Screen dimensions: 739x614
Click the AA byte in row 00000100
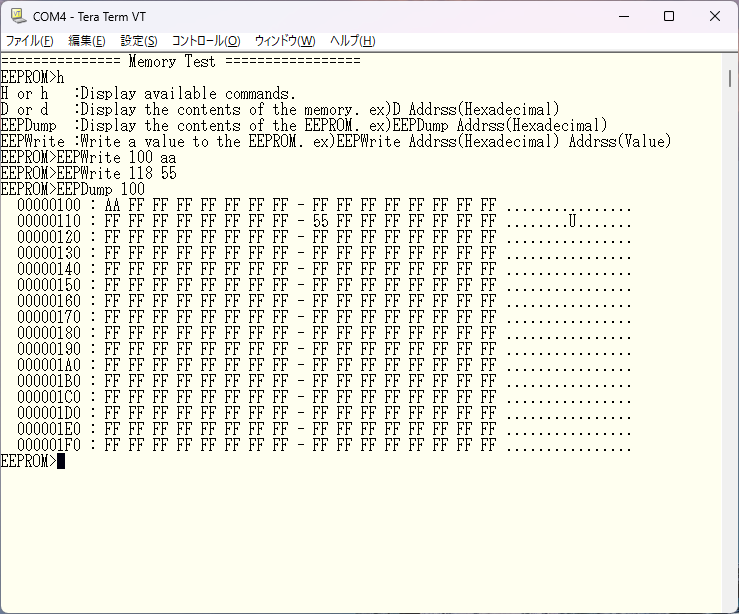click(112, 205)
